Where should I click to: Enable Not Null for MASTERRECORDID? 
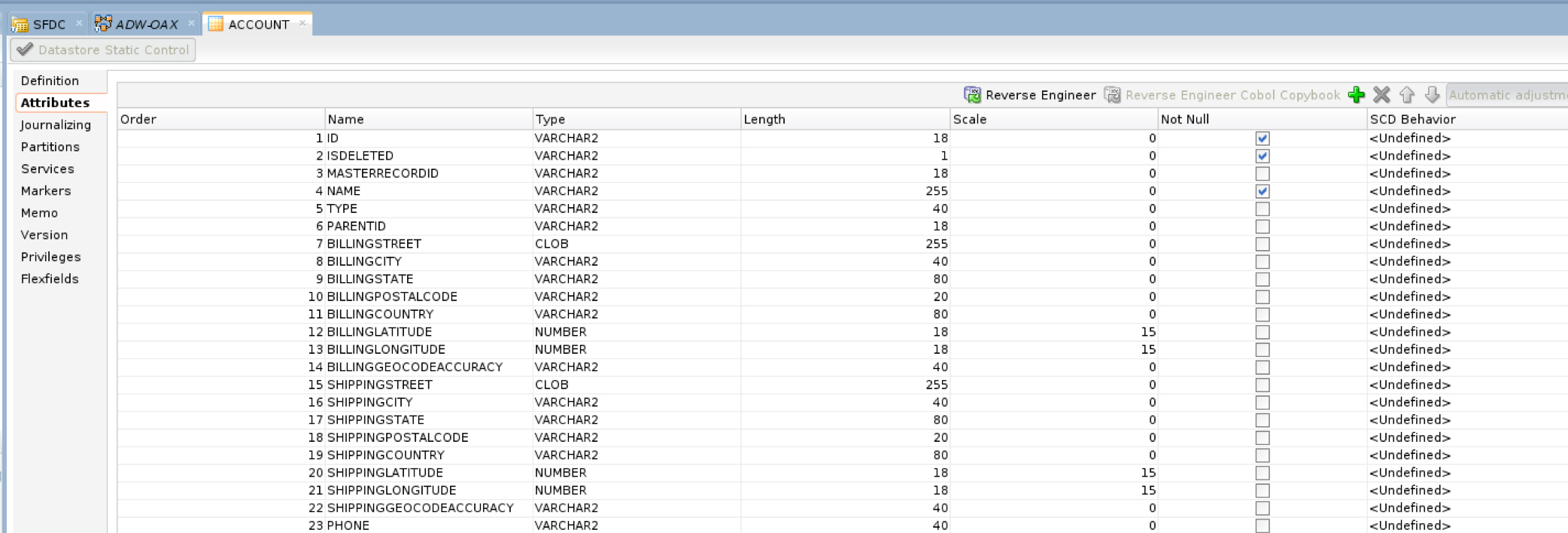[x=1262, y=174]
